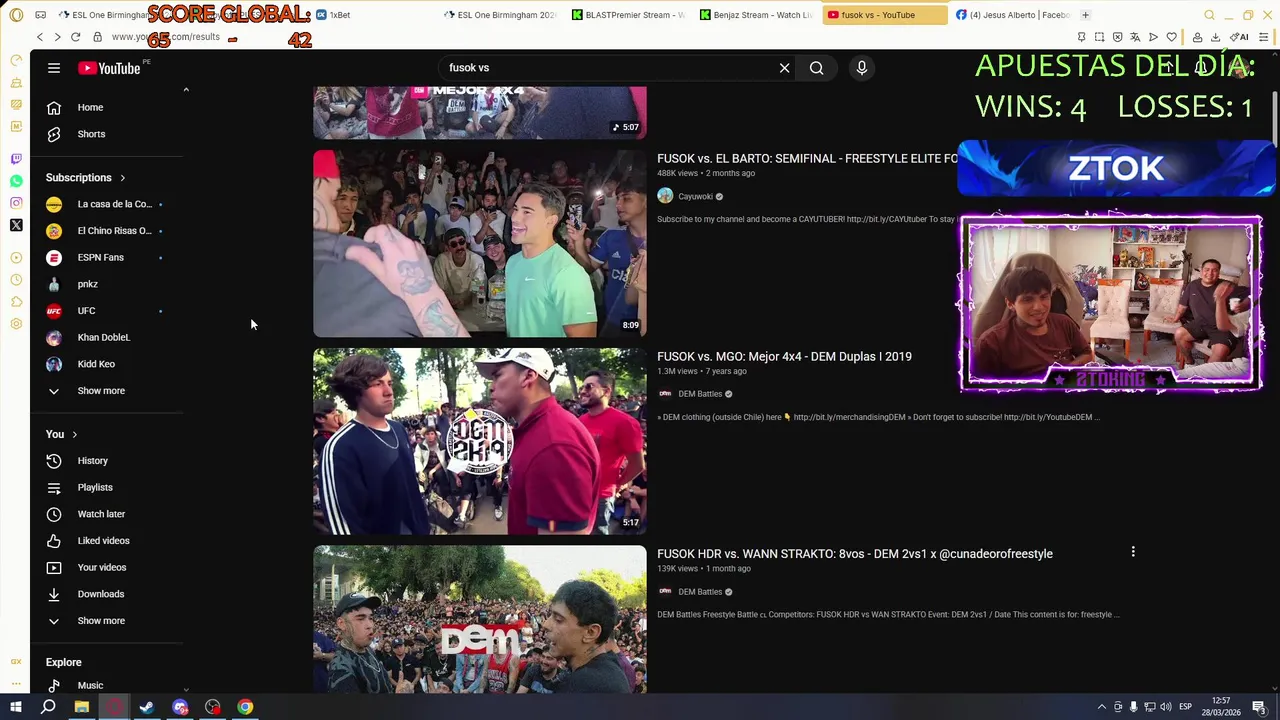Open DEM Battles channel under MGO video

[x=700, y=394]
